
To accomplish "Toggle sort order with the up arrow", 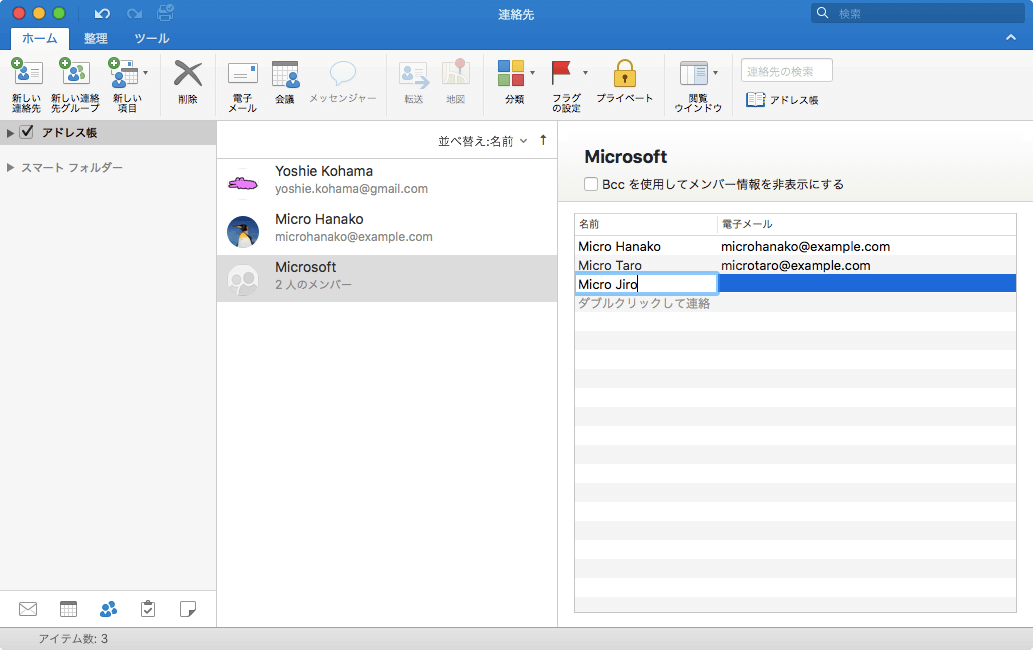I will pyautogui.click(x=543, y=140).
